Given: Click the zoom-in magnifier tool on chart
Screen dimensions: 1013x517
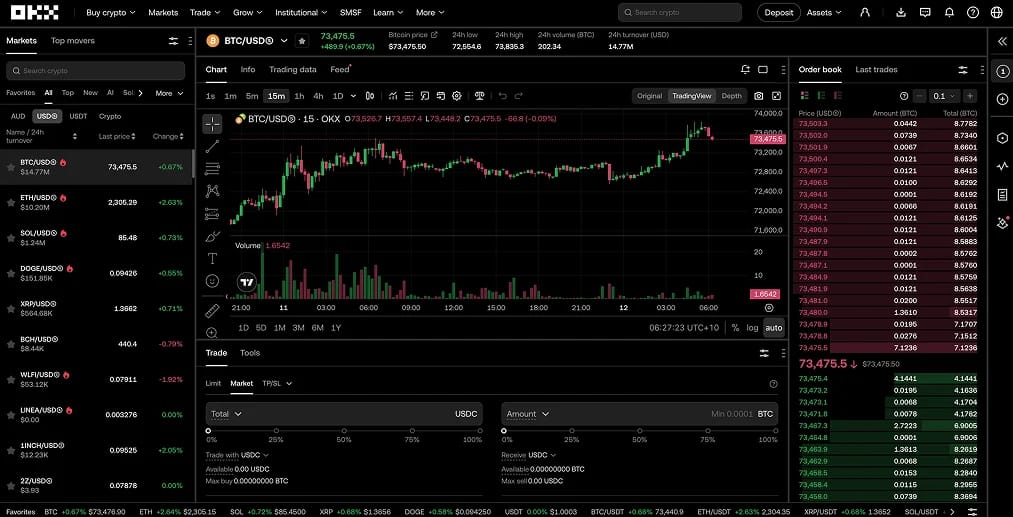Looking at the screenshot, I should [212, 333].
